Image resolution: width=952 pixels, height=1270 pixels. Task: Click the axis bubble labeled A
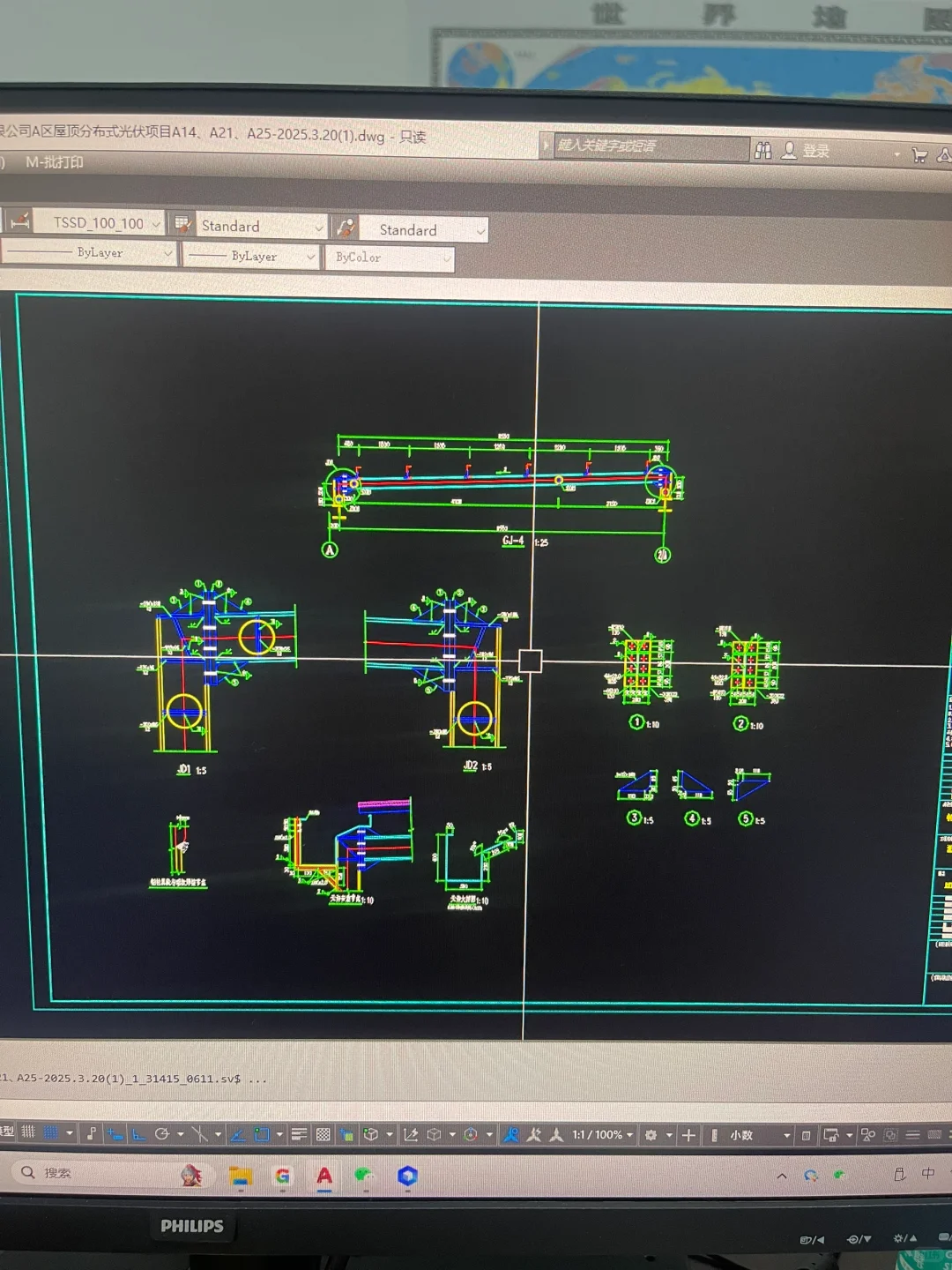coord(330,550)
